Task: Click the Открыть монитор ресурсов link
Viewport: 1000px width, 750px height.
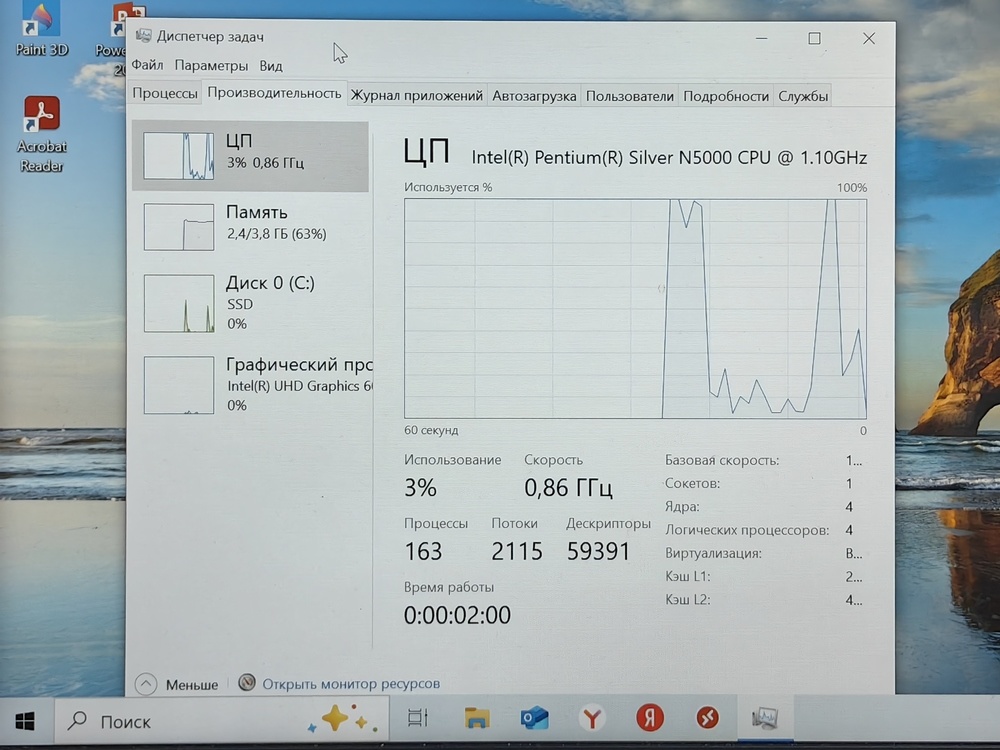Action: pos(350,684)
